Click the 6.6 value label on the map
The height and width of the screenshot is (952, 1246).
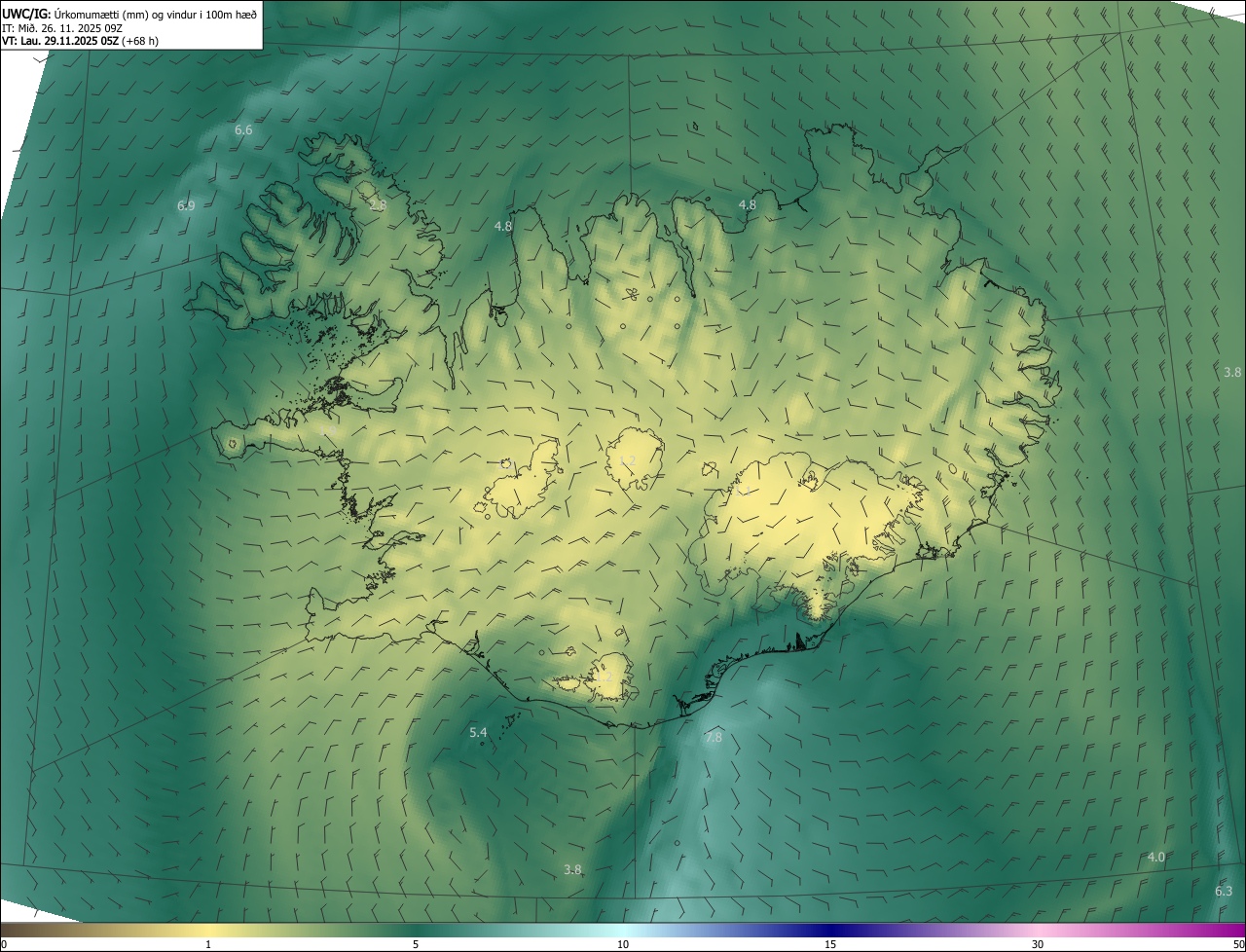[x=243, y=129]
